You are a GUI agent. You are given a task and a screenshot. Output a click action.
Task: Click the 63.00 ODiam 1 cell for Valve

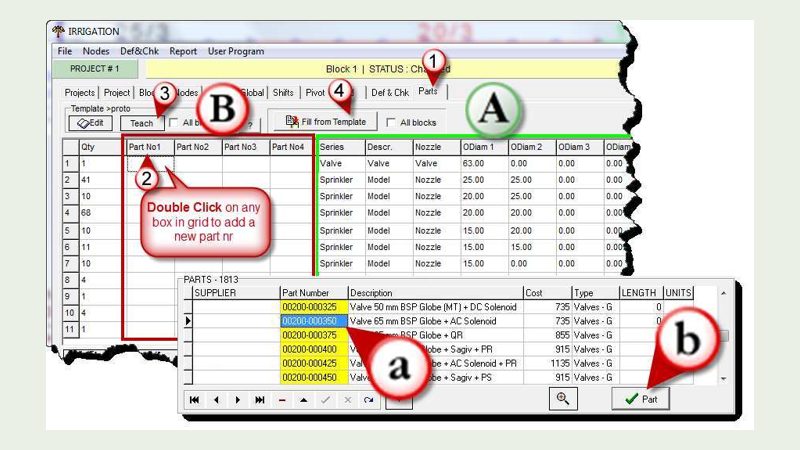[x=484, y=163]
